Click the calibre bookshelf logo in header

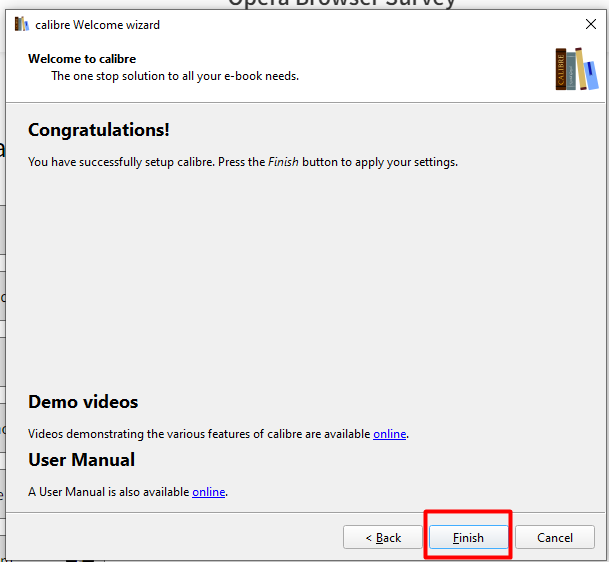(x=577, y=69)
